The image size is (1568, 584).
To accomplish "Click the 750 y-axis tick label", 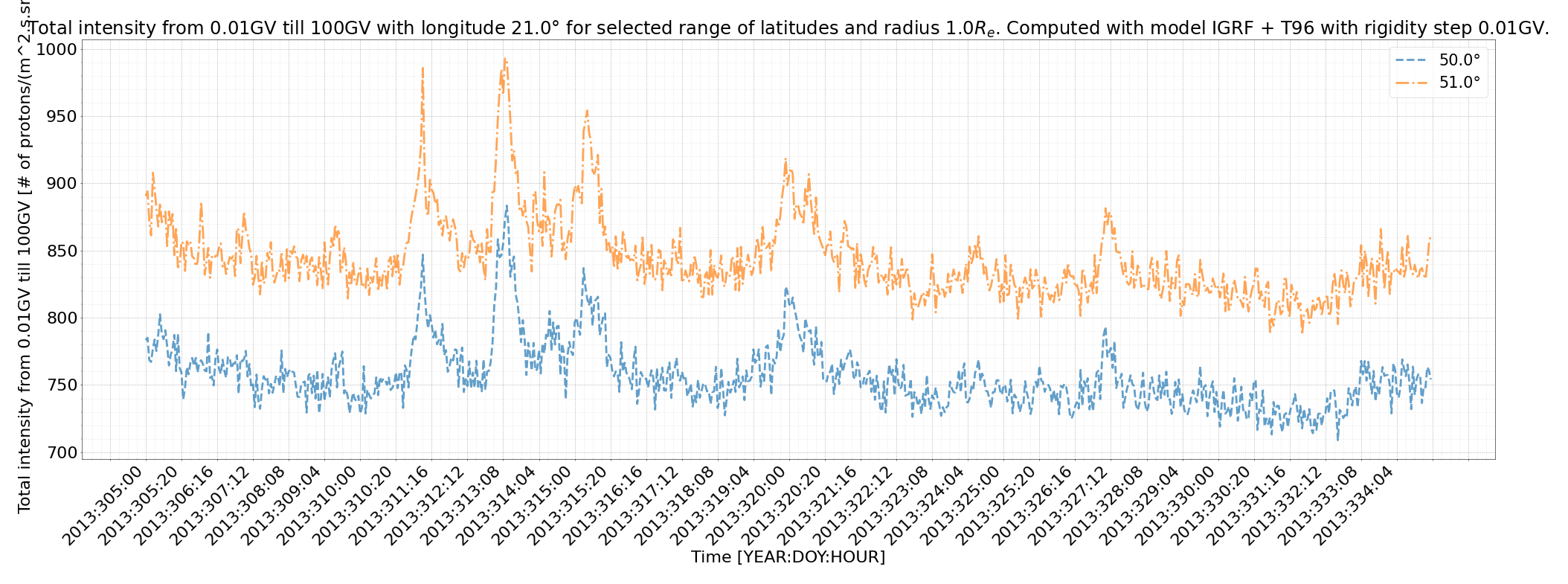I will [60, 385].
